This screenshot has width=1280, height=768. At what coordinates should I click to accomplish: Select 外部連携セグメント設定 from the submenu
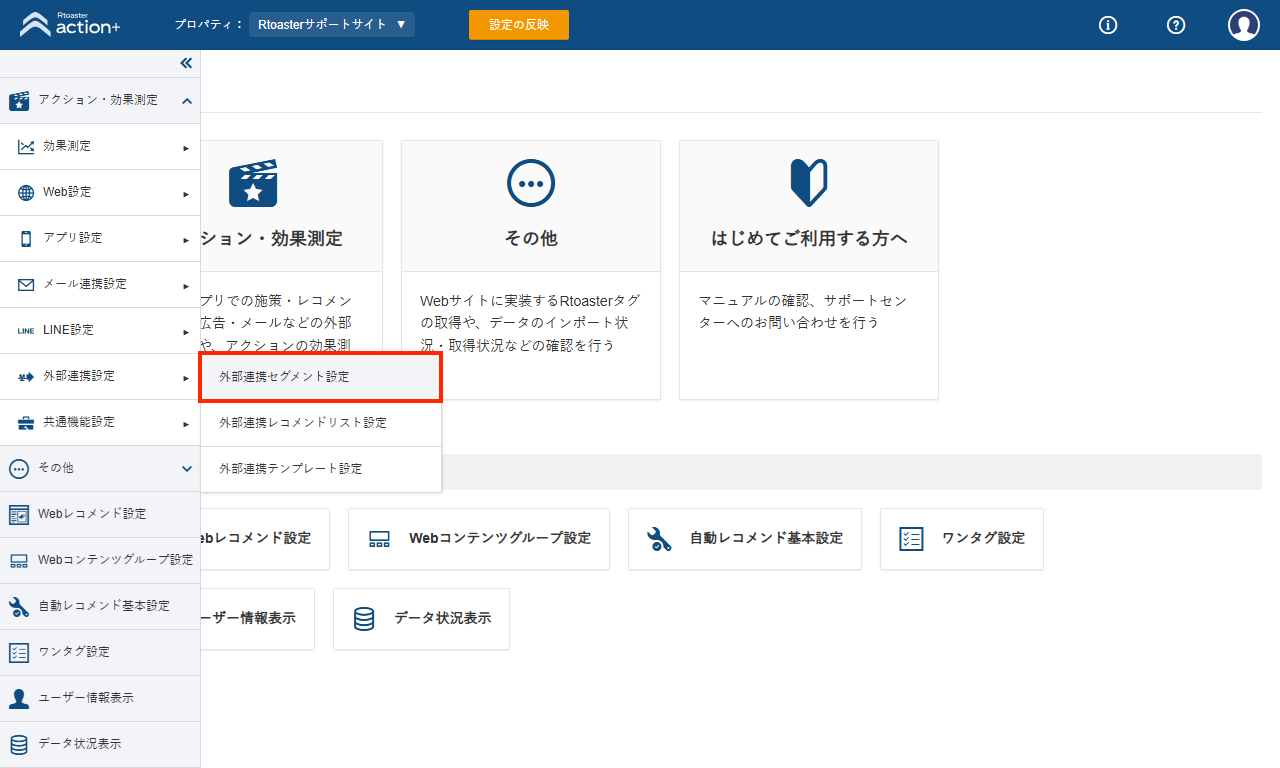pyautogui.click(x=321, y=377)
